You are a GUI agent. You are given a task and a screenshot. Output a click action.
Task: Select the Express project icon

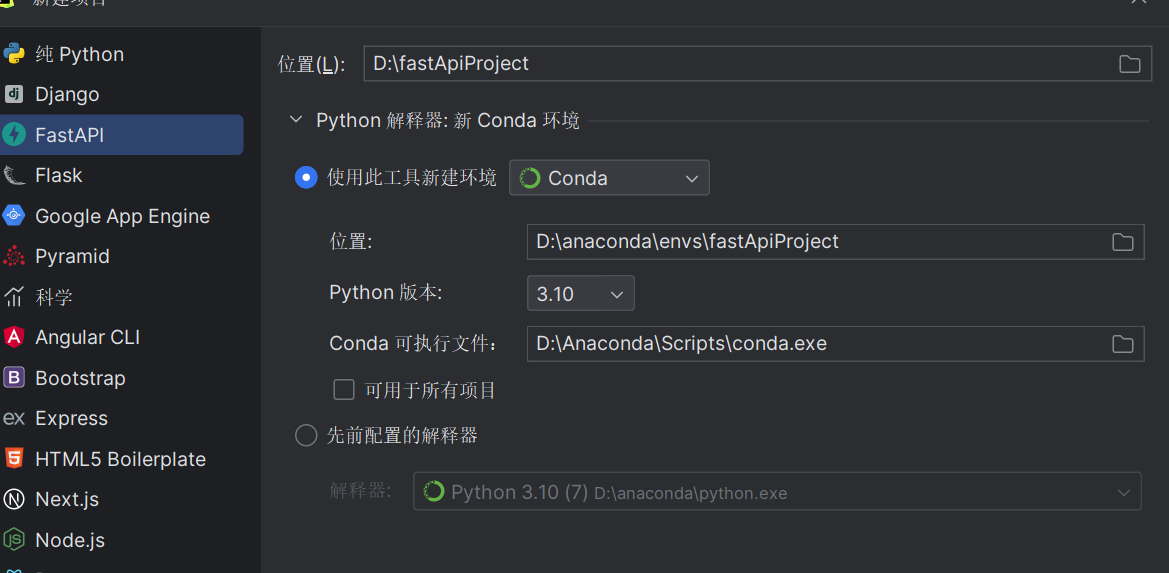[13, 419]
